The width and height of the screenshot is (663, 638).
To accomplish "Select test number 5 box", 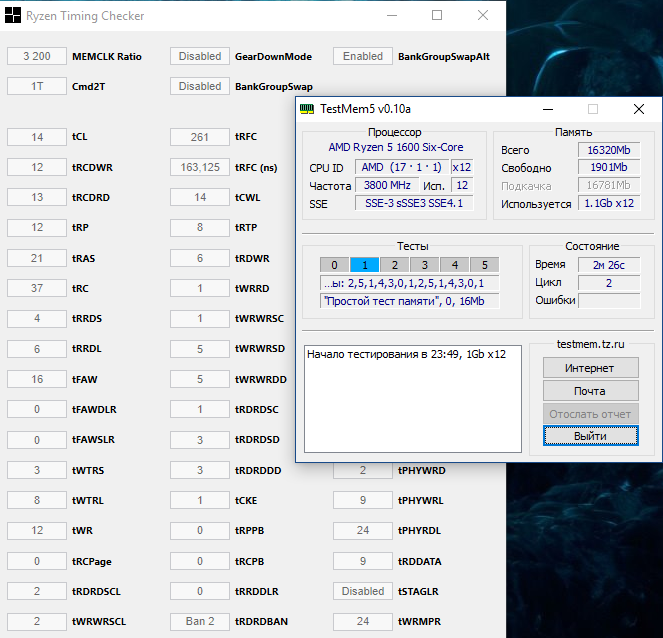I will [x=485, y=265].
